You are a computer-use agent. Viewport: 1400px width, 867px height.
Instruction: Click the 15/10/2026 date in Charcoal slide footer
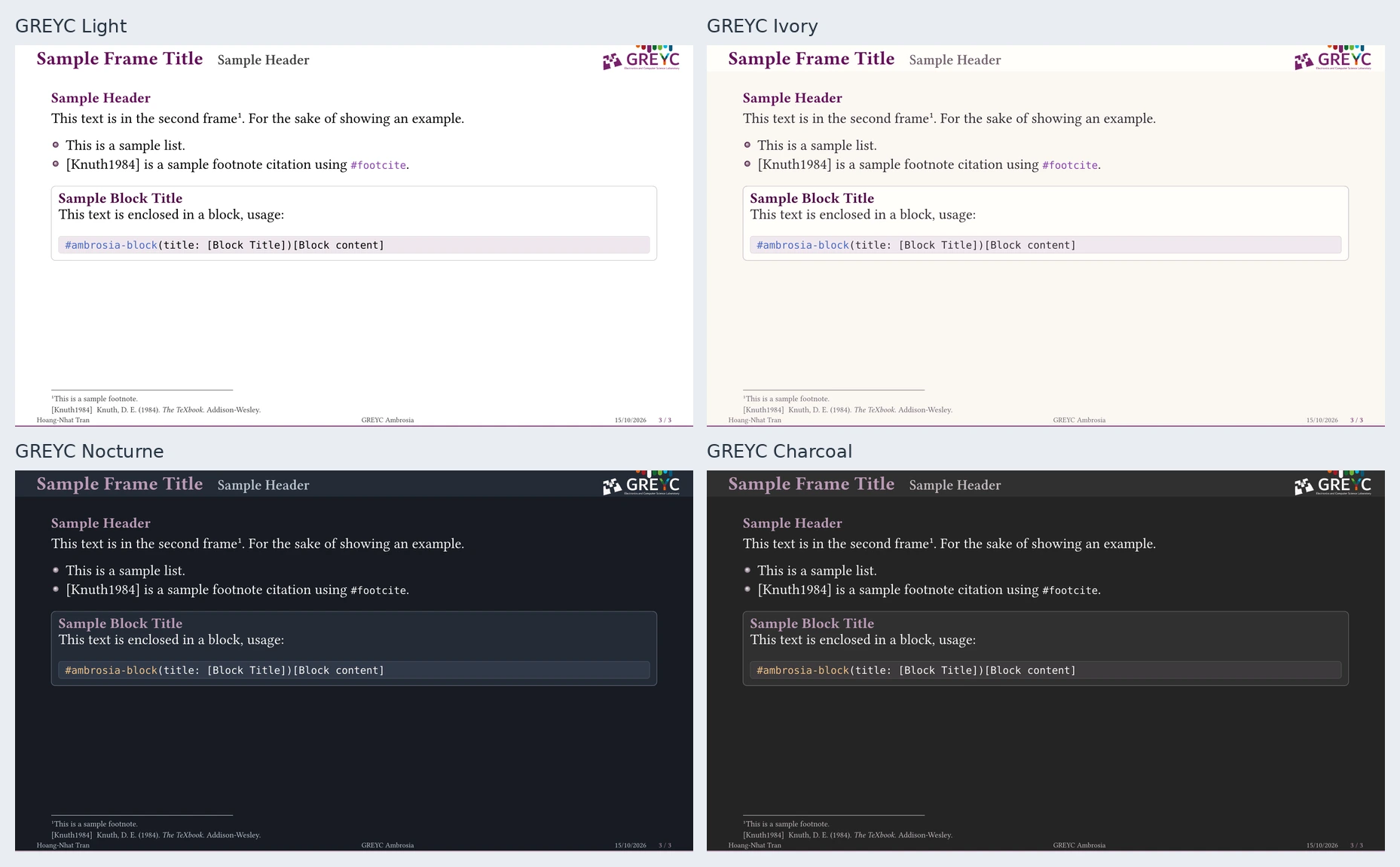coord(1322,845)
